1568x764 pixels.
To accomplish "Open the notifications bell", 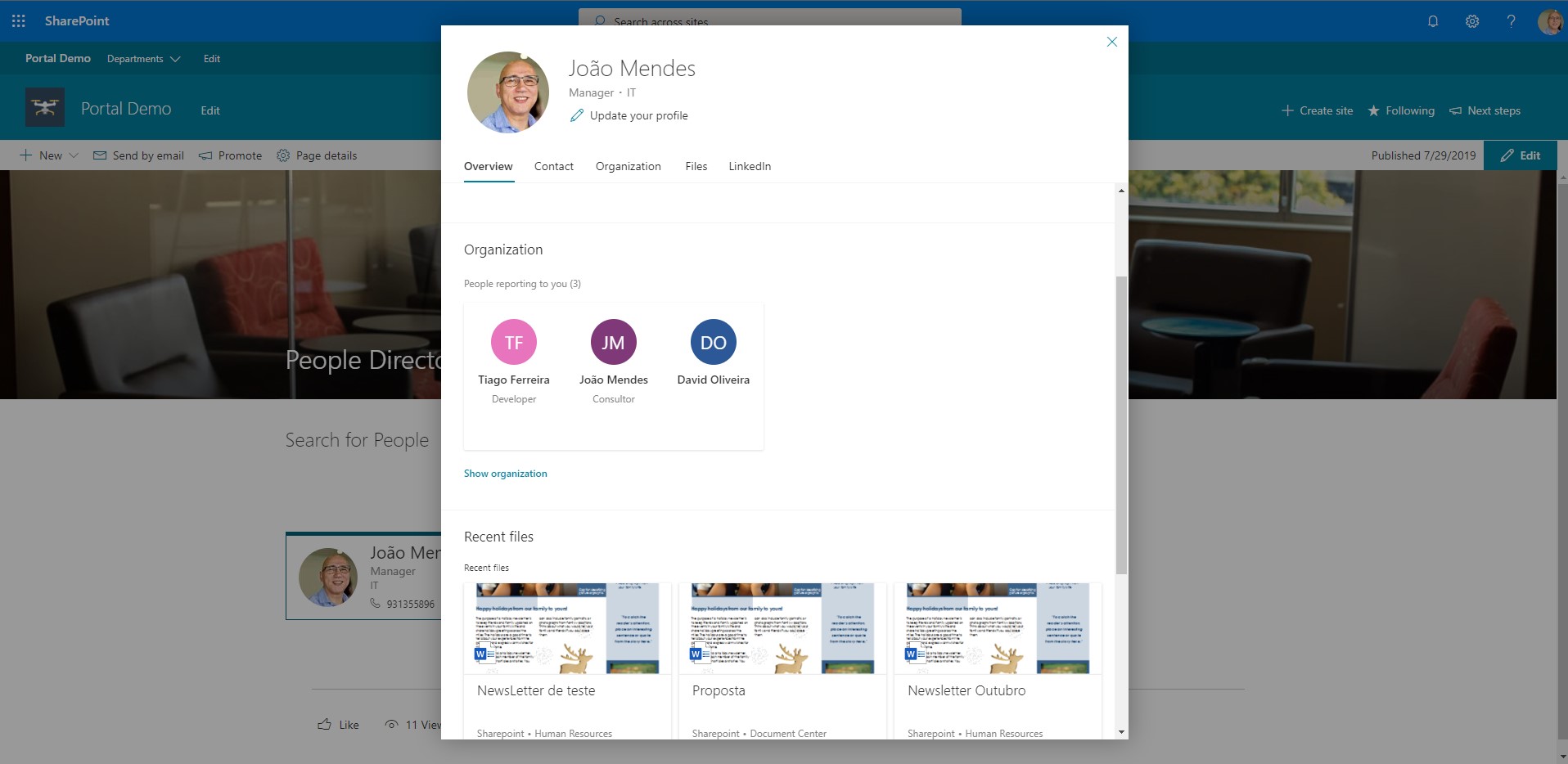I will [1433, 21].
